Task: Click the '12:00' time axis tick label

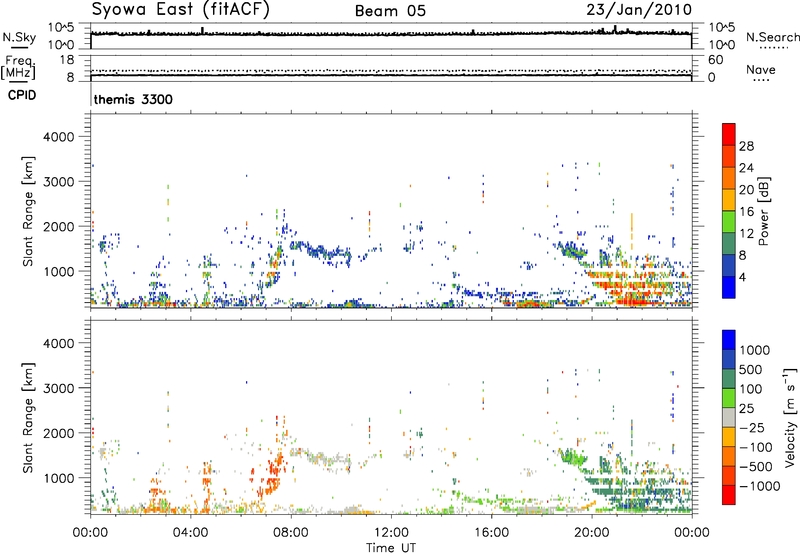Action: (x=391, y=533)
